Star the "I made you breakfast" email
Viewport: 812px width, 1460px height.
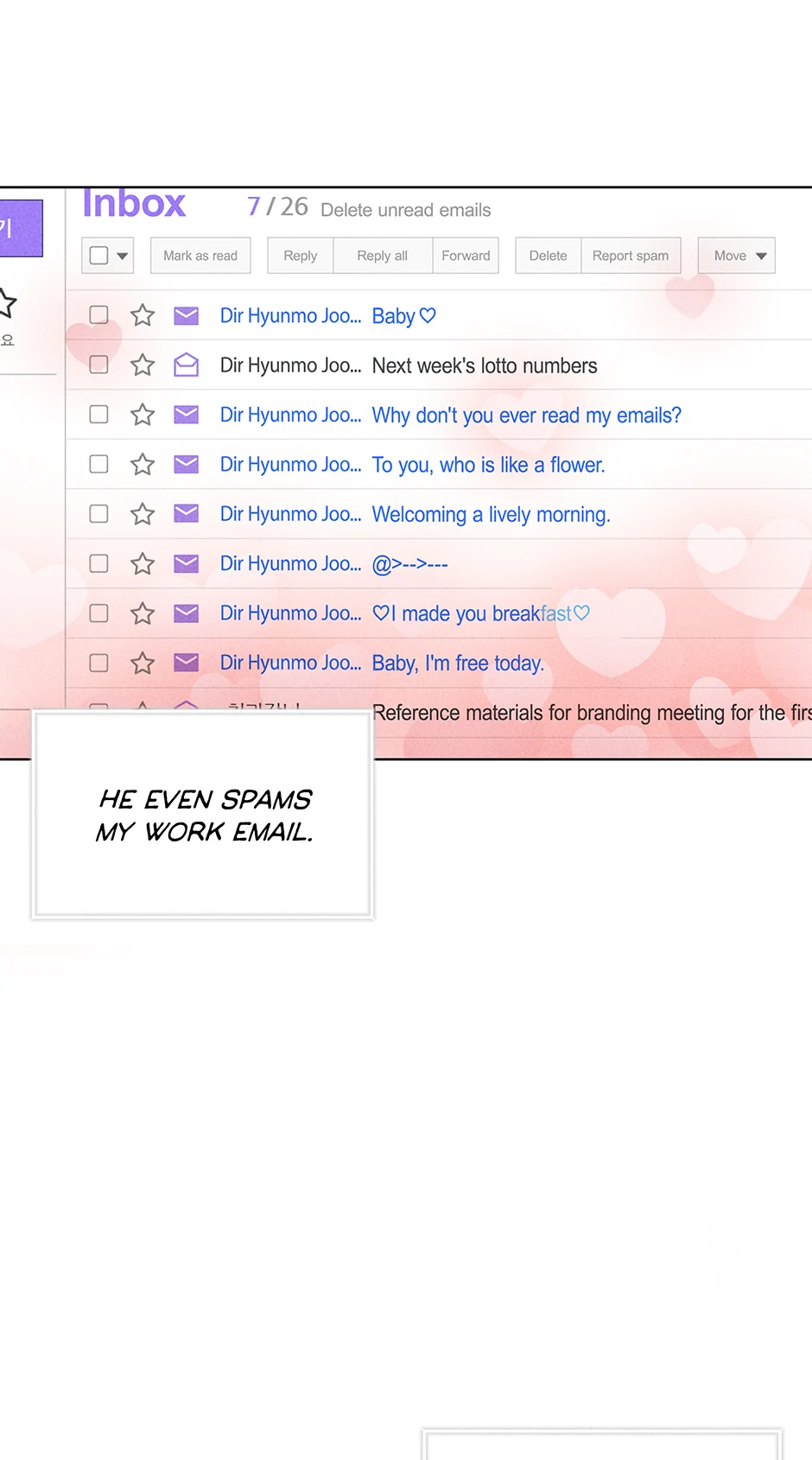[x=143, y=613]
